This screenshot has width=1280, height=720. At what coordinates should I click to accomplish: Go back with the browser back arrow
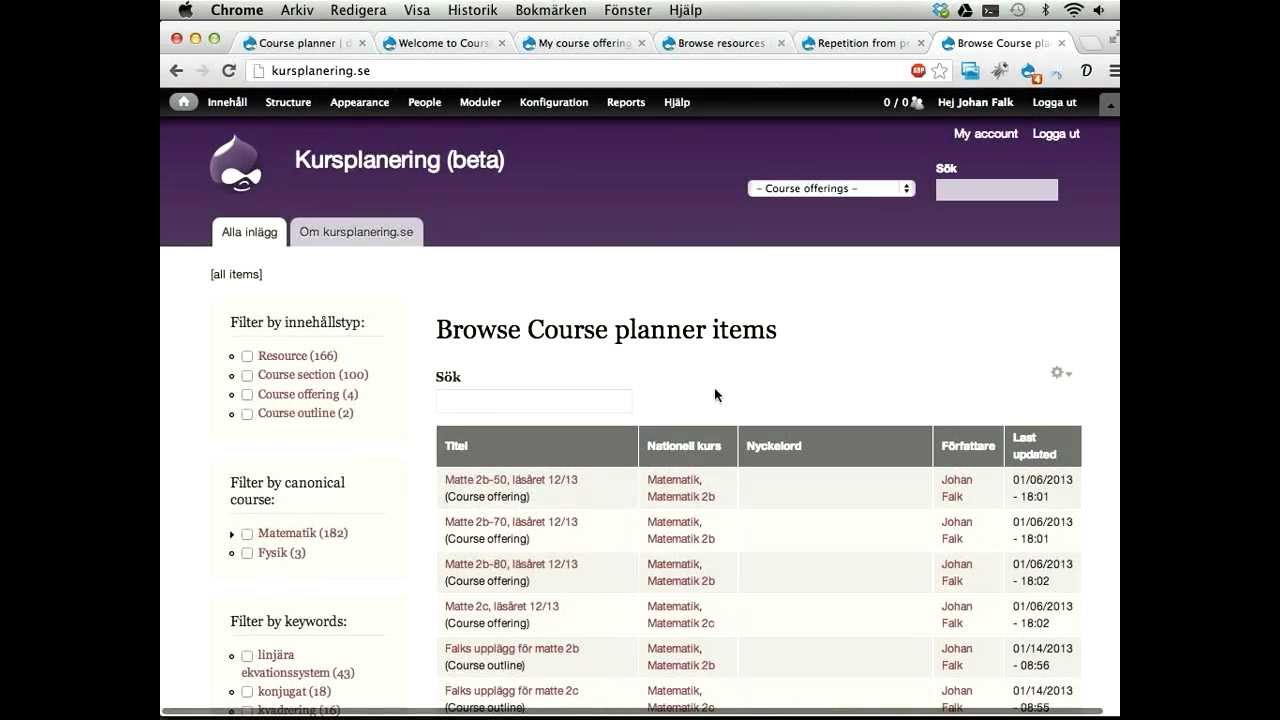point(177,71)
